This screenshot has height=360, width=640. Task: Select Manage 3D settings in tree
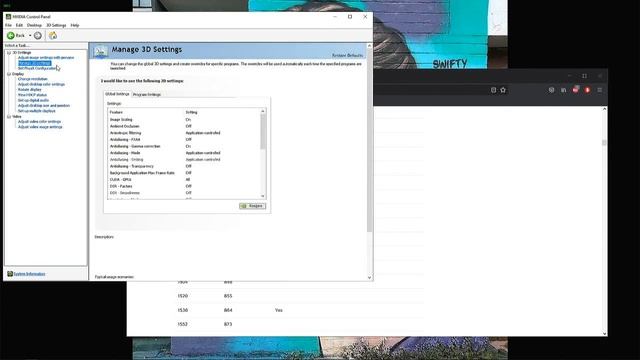point(35,63)
